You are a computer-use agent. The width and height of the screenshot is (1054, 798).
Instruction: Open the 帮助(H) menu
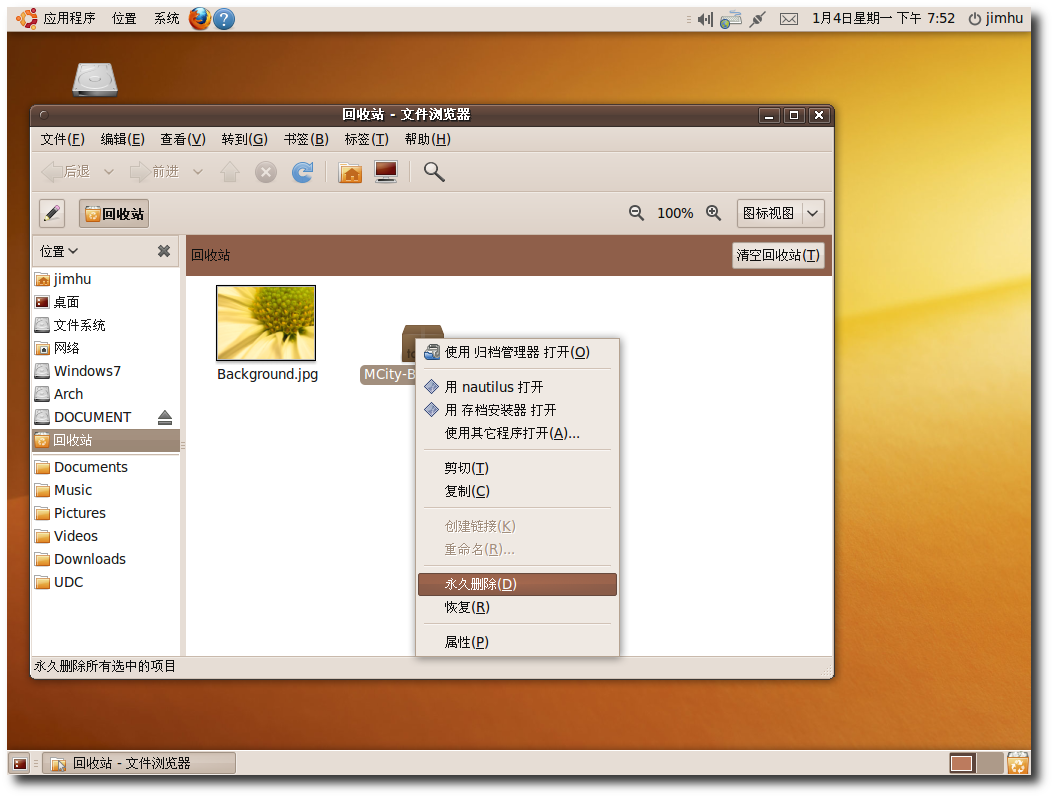pos(428,139)
